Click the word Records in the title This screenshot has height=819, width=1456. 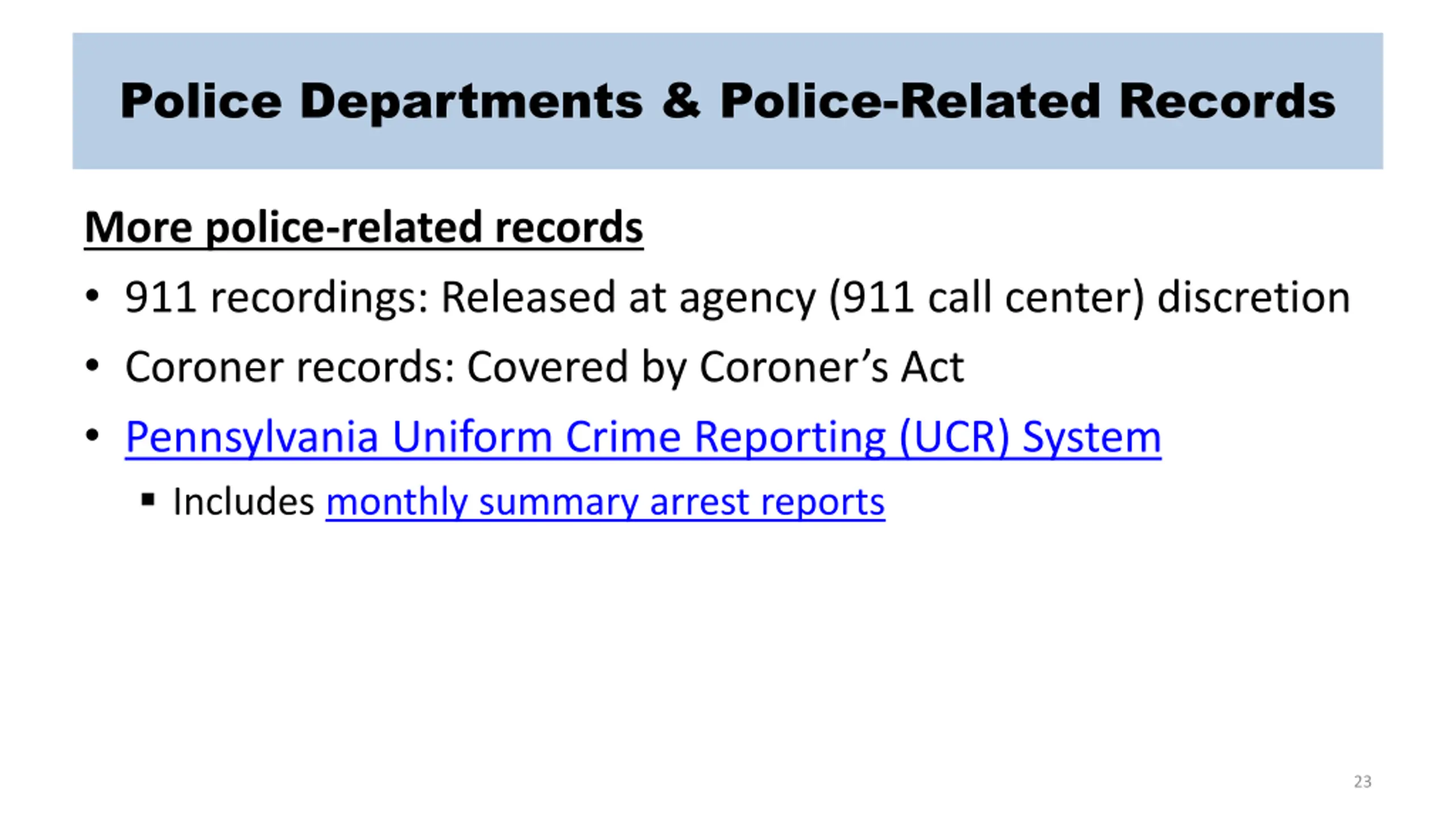click(1227, 101)
